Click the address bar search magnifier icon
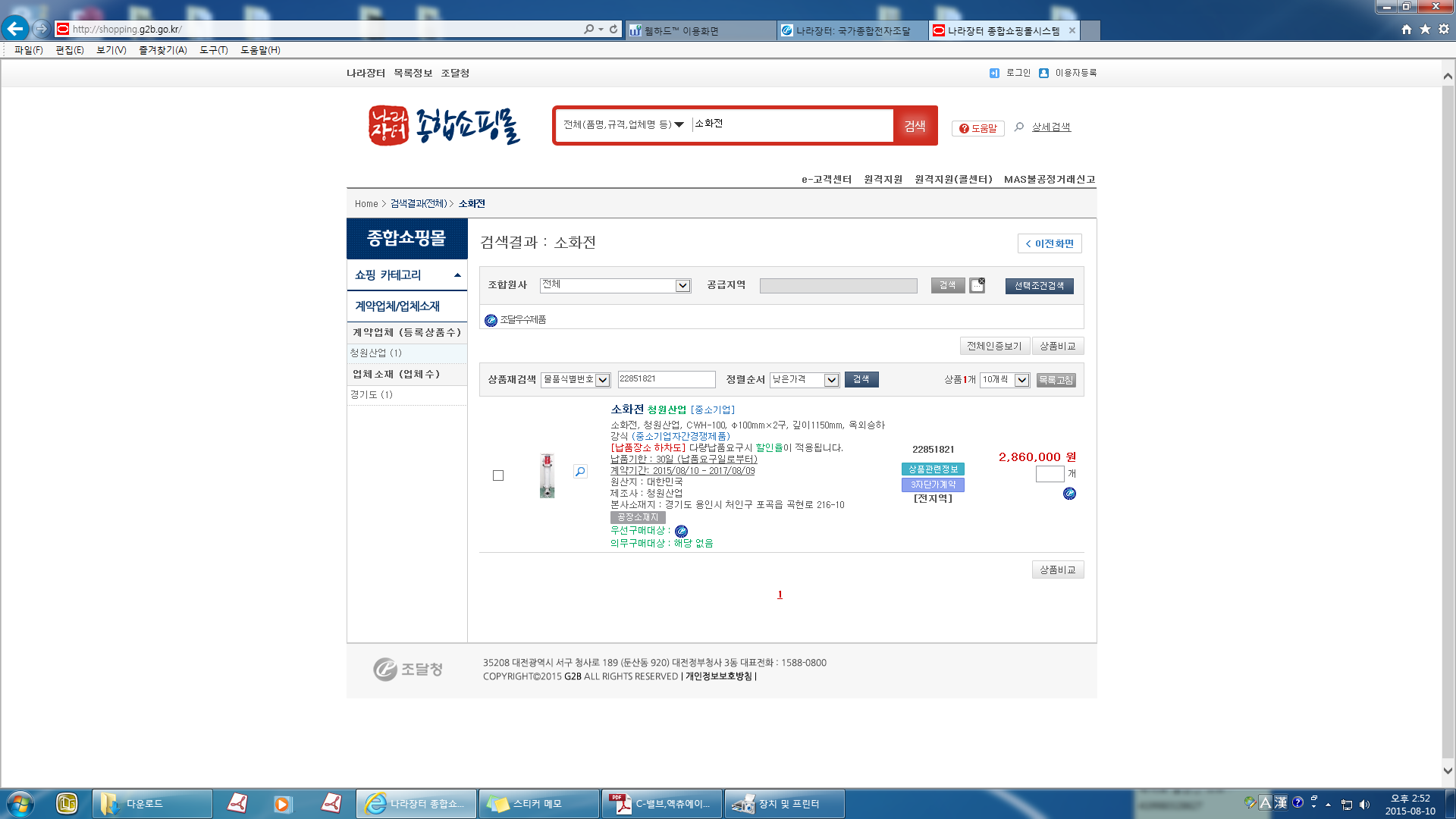 (x=589, y=29)
